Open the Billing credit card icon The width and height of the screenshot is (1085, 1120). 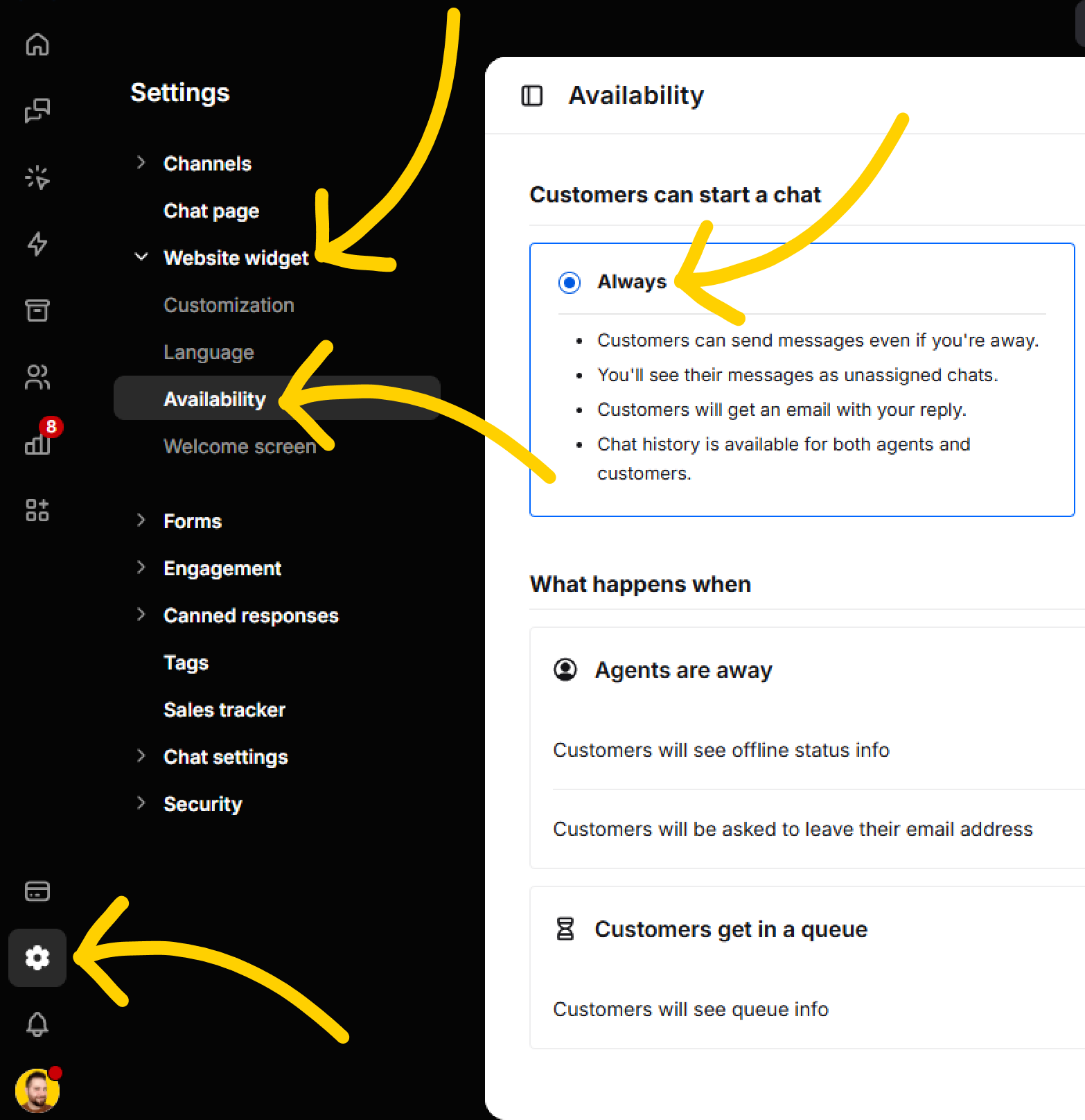pyautogui.click(x=37, y=891)
